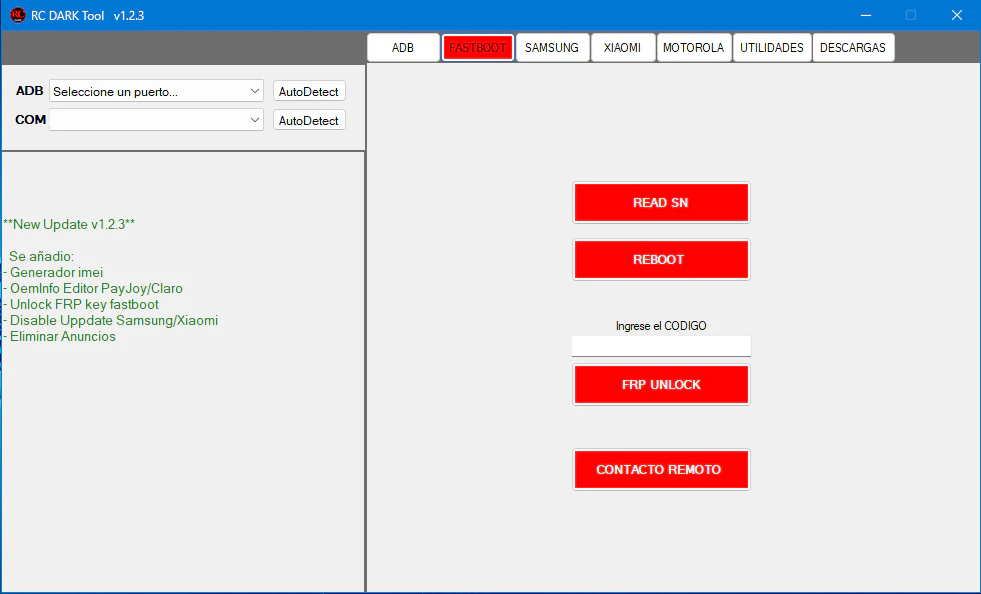Open the MOTOROLA tab
Image resolution: width=981 pixels, height=594 pixels.
693,48
